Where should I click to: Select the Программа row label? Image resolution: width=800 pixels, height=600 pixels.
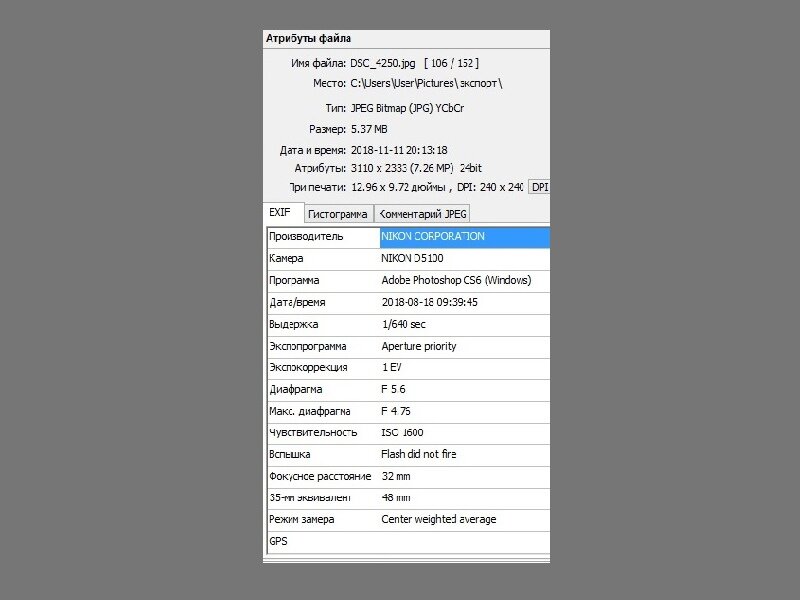(294, 281)
